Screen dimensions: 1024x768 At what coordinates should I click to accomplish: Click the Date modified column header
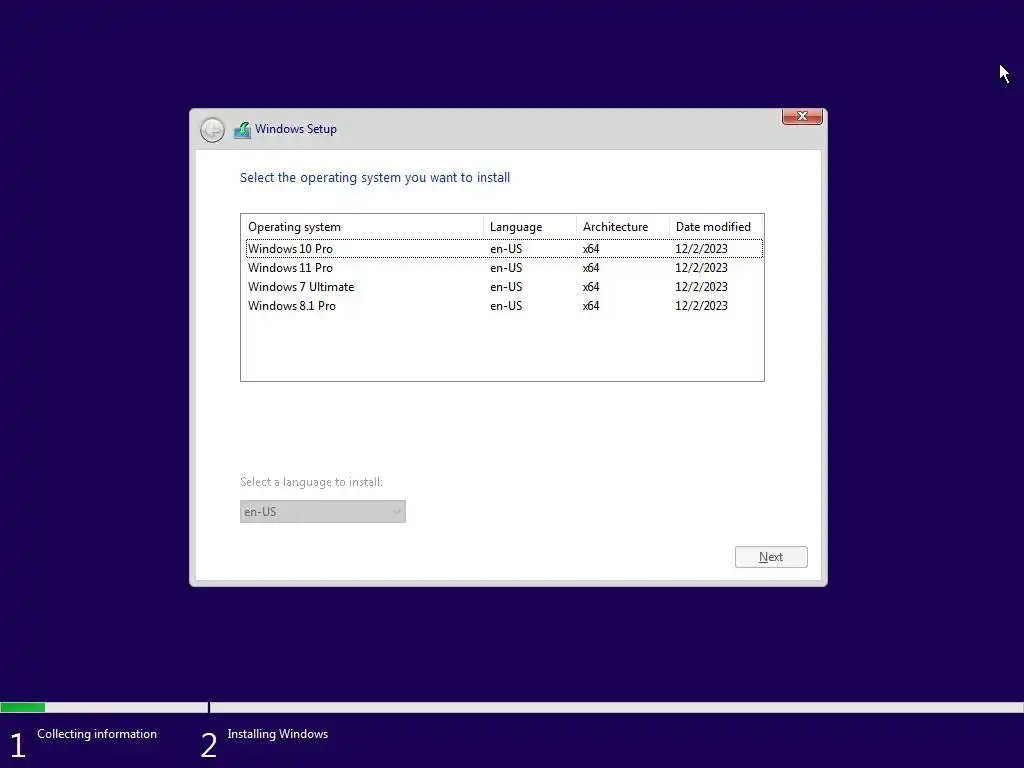716,227
